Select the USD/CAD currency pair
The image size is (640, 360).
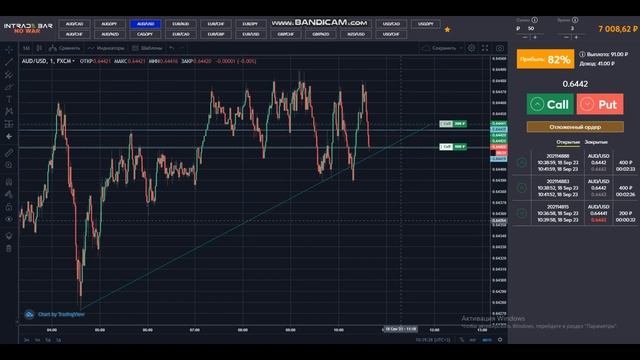pyautogui.click(x=391, y=24)
